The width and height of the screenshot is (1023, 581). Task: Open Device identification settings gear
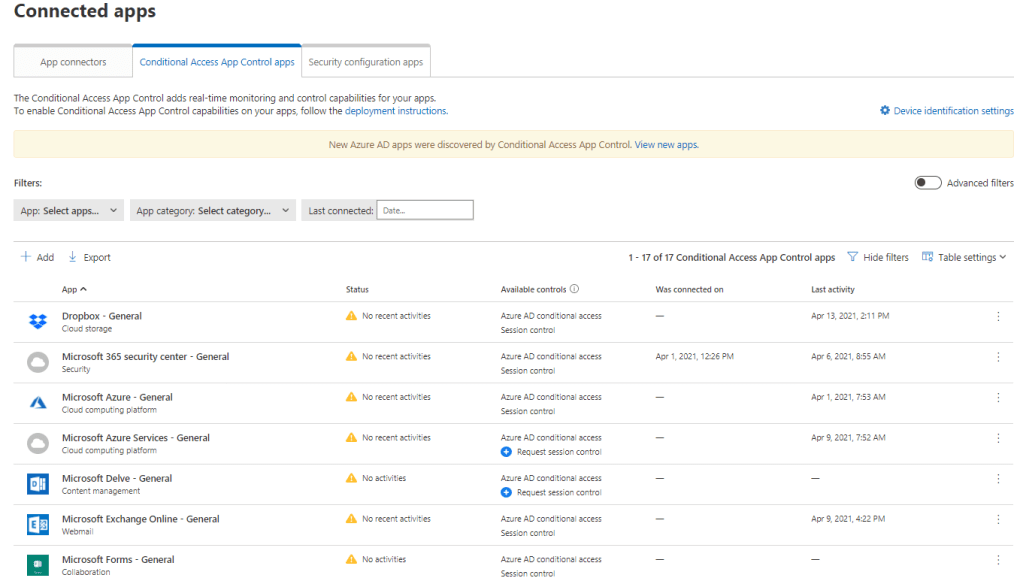[x=885, y=111]
